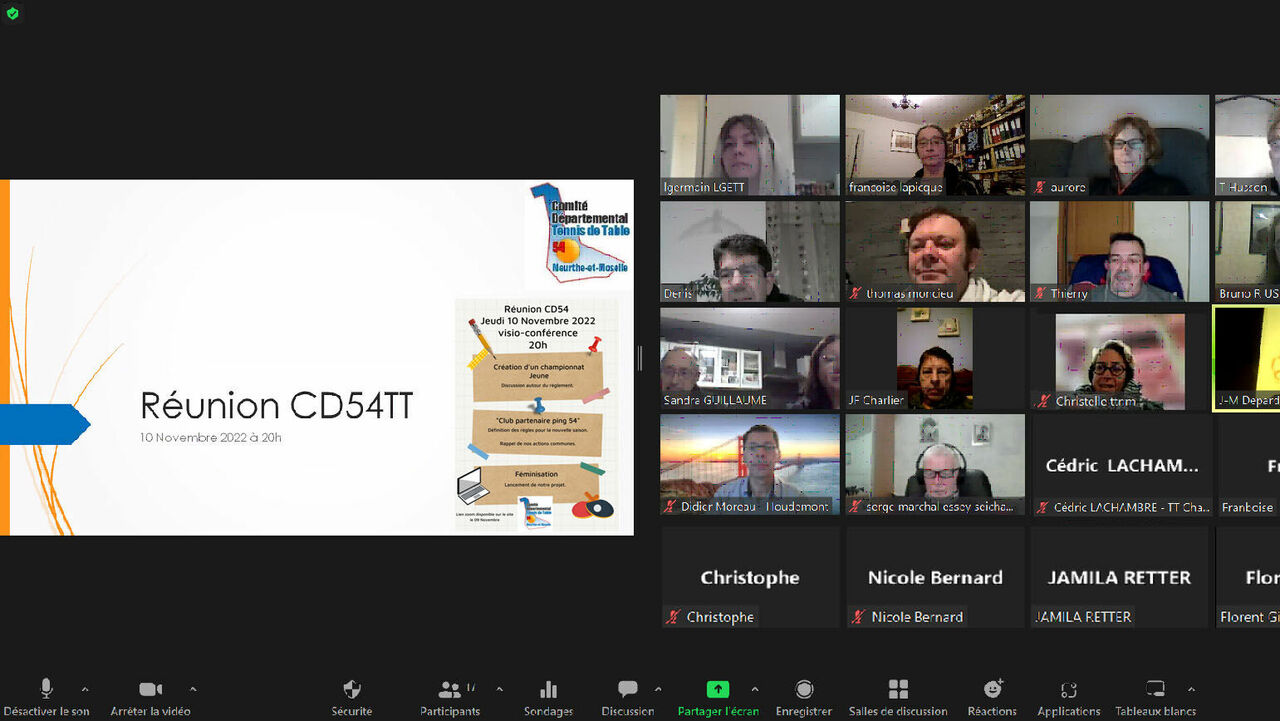
Task: Click the shared slide title Réunion CD54TT
Action: 276,406
